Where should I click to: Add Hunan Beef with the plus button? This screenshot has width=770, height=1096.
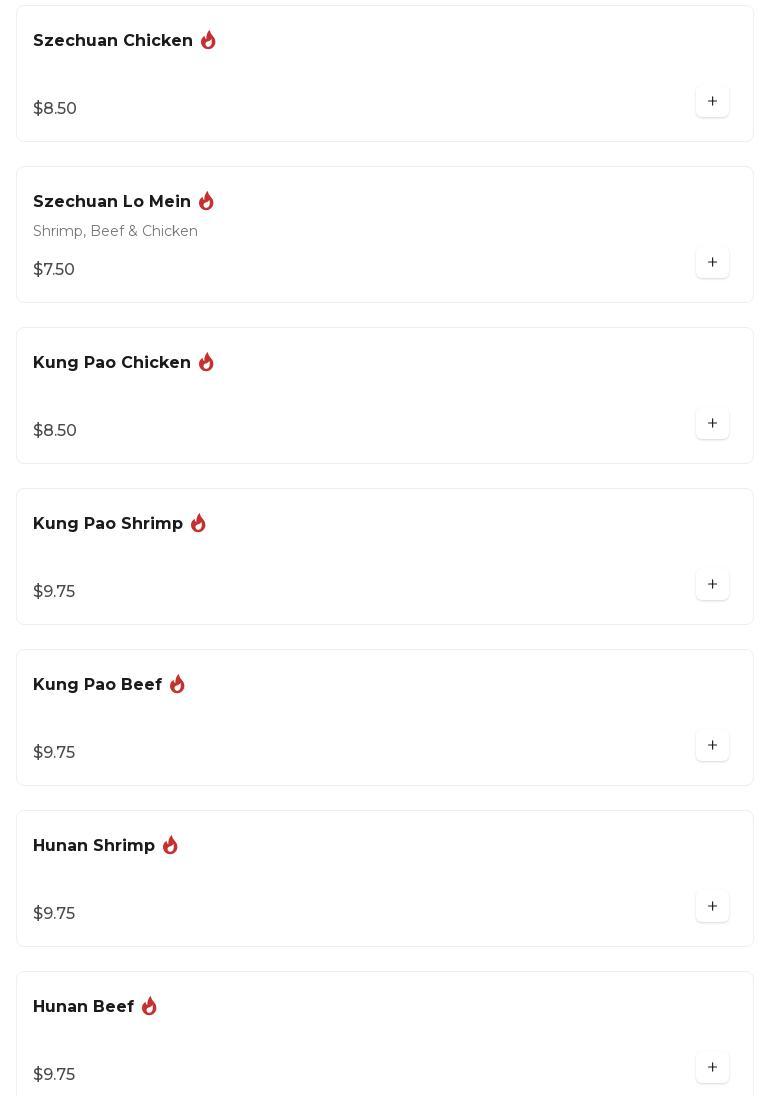click(x=712, y=1067)
